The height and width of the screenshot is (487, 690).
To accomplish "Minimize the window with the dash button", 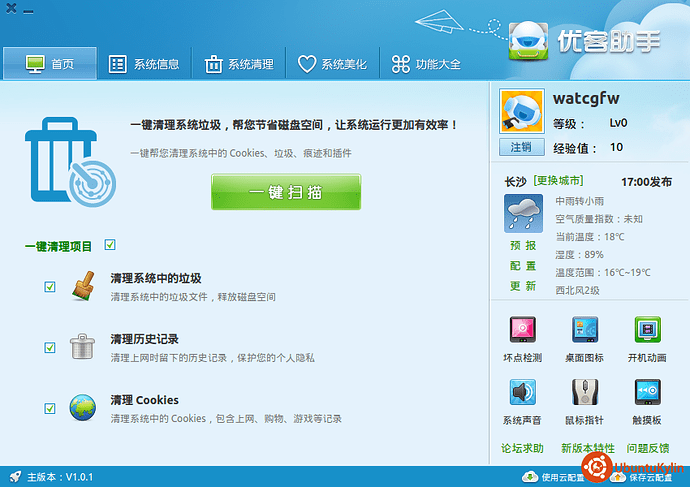I will (x=28, y=12).
